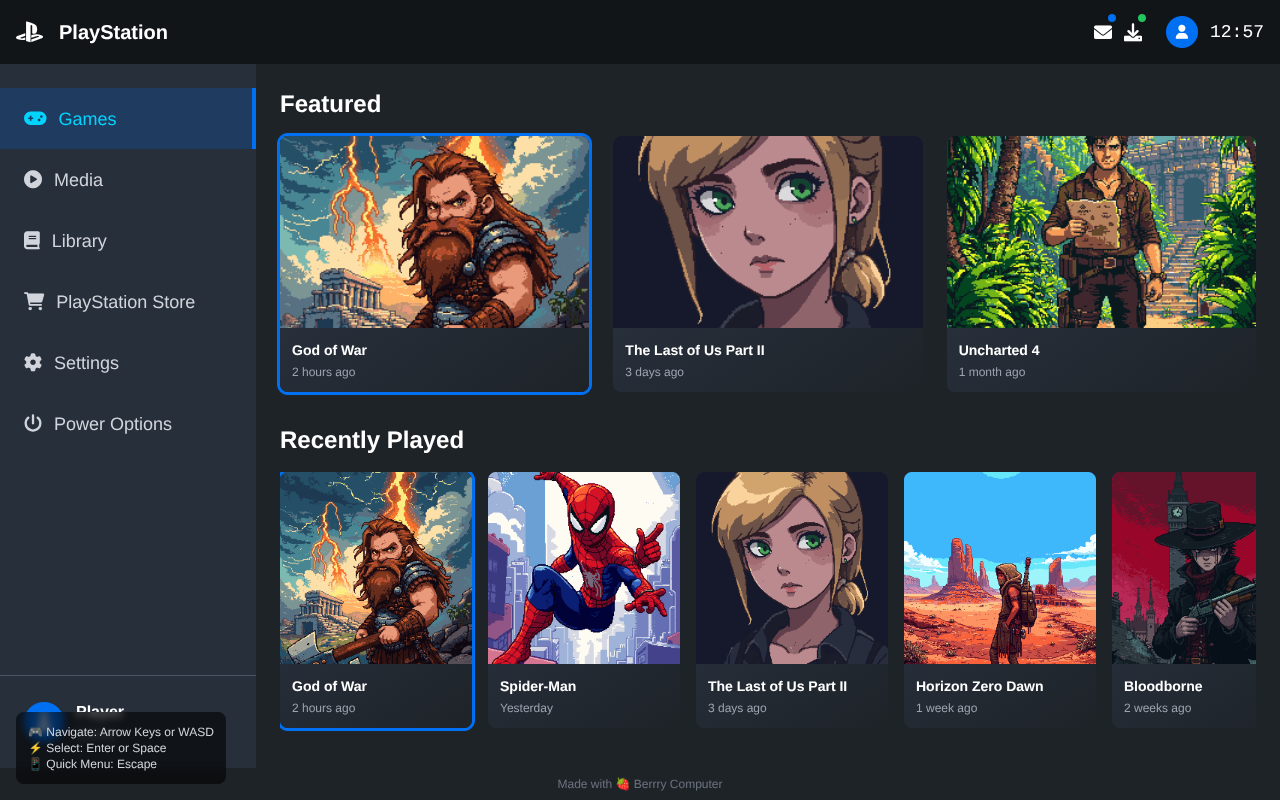1280x800 pixels.
Task: Open the messages envelope icon
Action: point(1103,31)
